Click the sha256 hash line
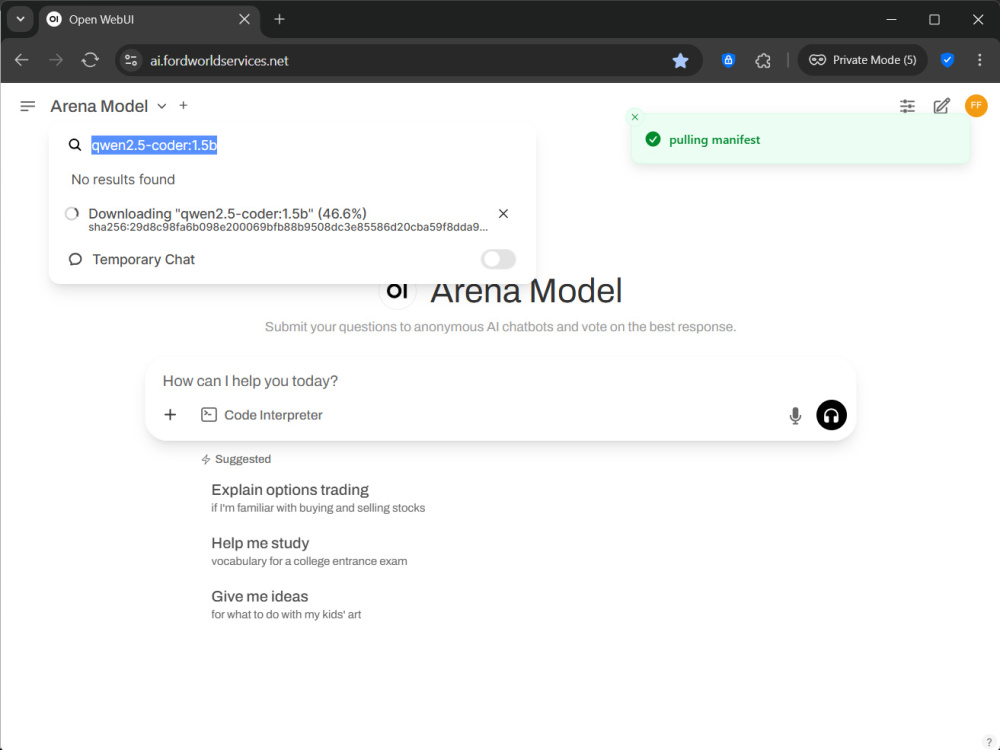The height and width of the screenshot is (750, 1000). 288,228
